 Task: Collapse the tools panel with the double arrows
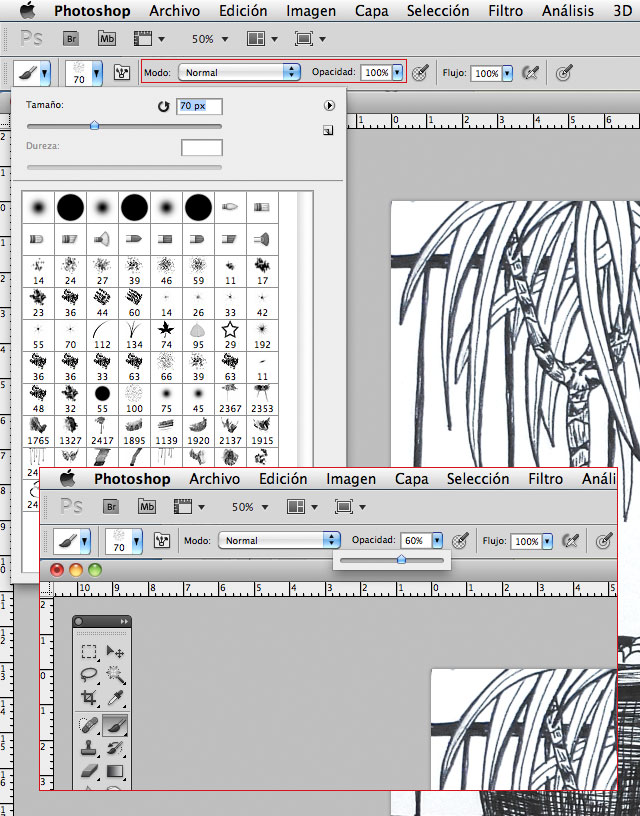pos(124,621)
